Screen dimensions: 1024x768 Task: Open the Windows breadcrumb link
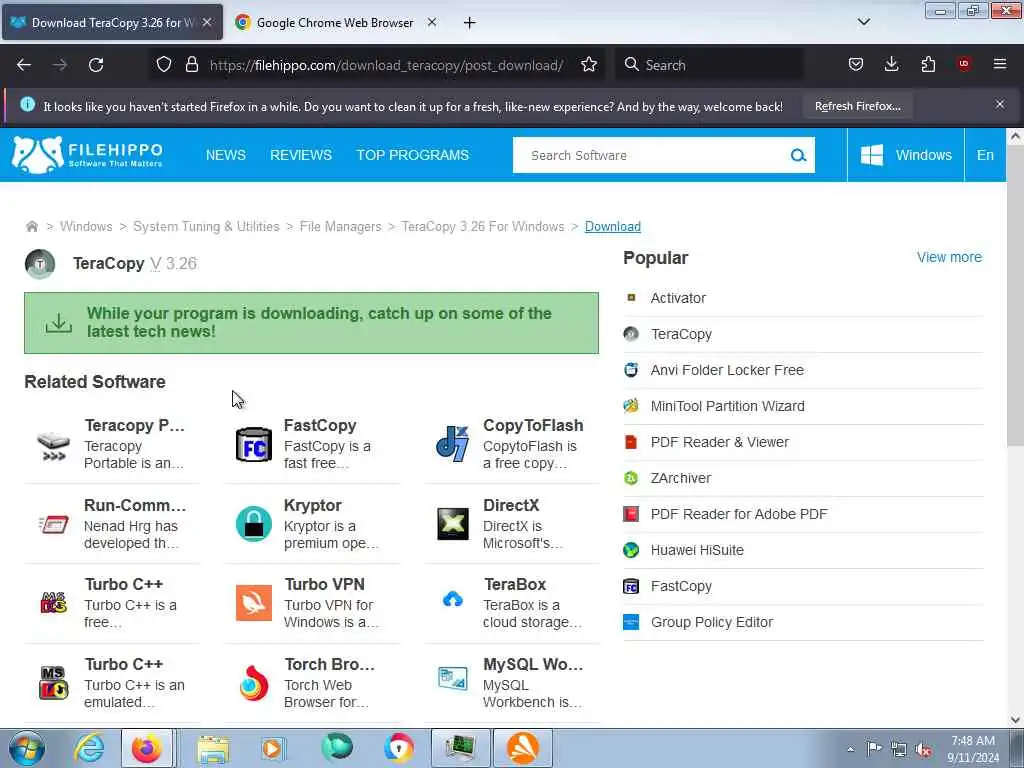(86, 227)
